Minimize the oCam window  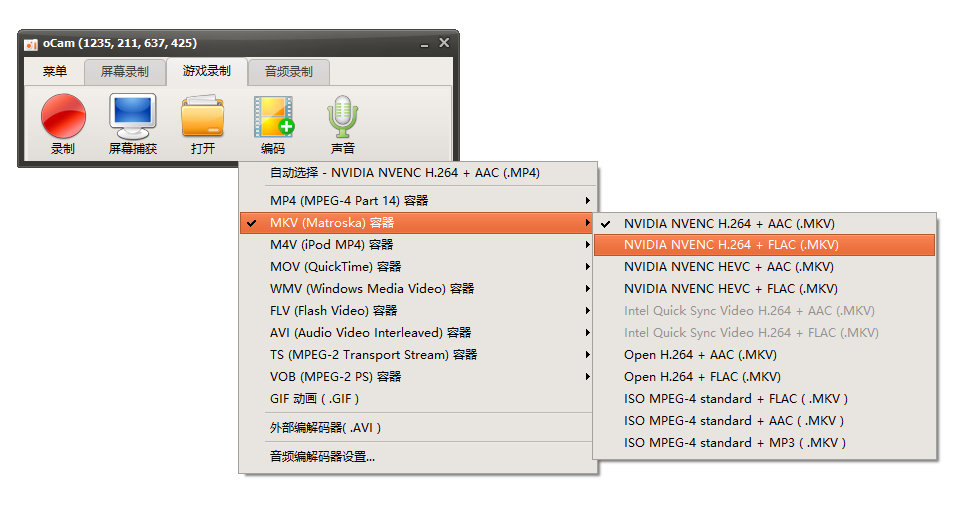pos(424,44)
